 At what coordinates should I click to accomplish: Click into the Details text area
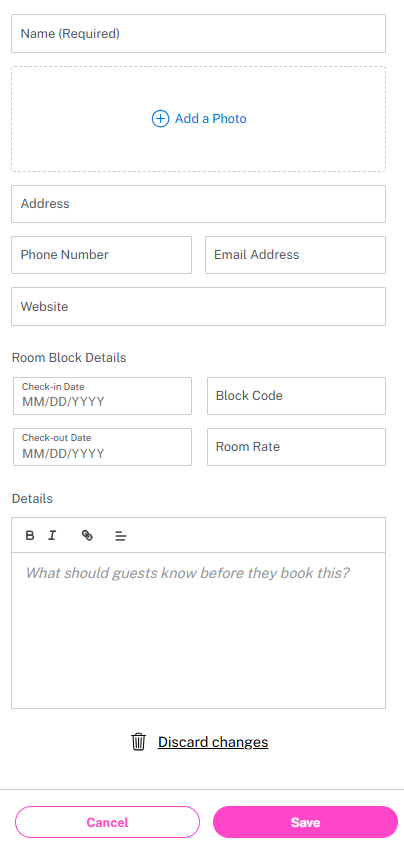[198, 630]
